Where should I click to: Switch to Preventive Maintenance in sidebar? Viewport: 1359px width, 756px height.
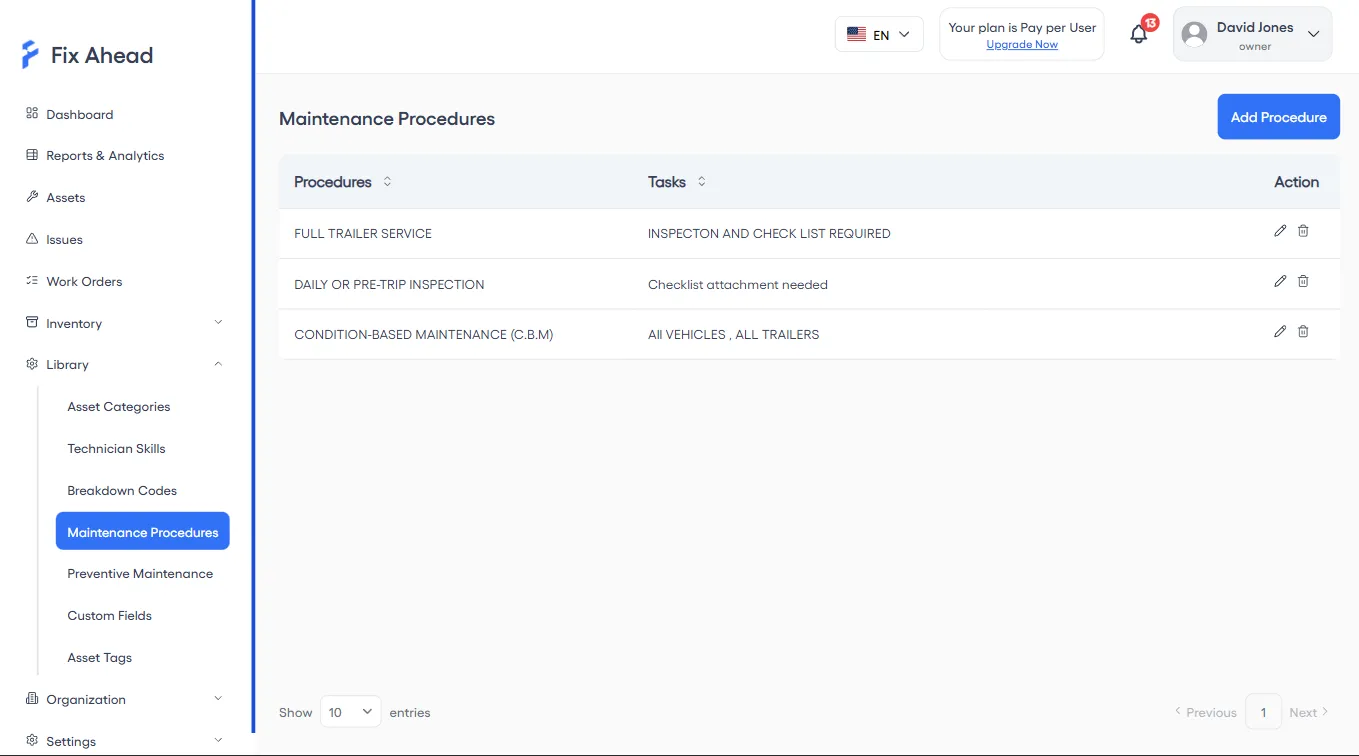pos(140,573)
